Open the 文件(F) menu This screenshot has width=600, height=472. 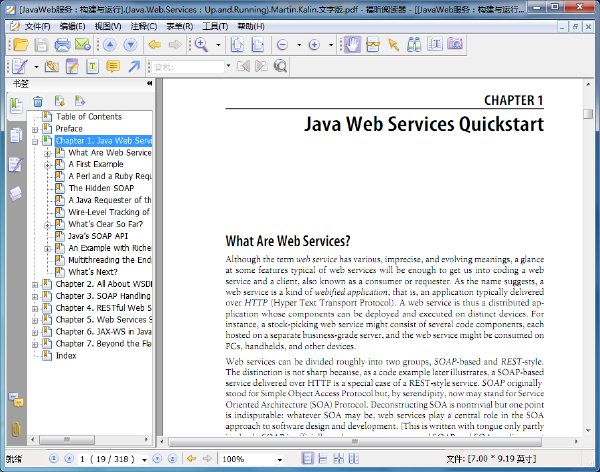tap(38, 26)
